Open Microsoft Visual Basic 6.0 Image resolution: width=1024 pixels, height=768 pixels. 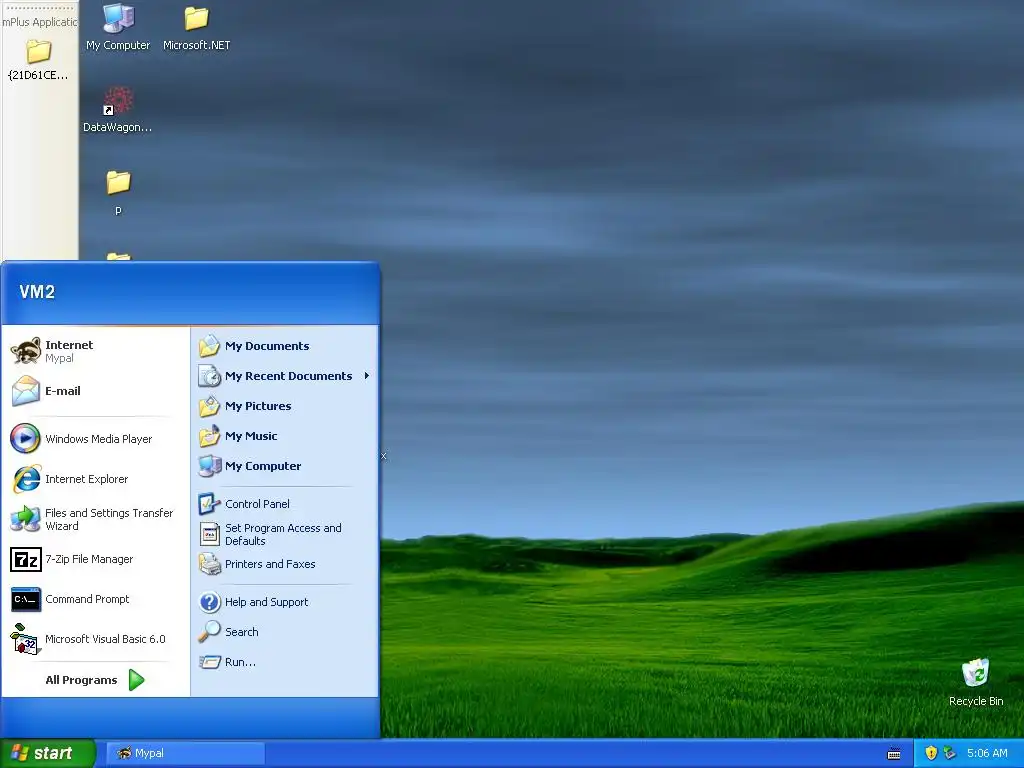[x=95, y=639]
